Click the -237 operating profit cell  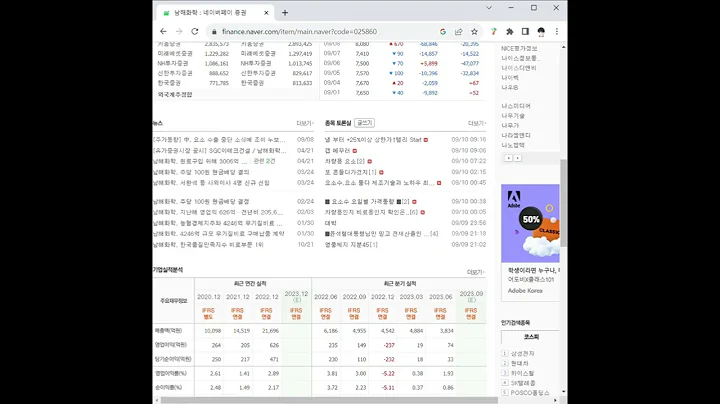tap(388, 345)
